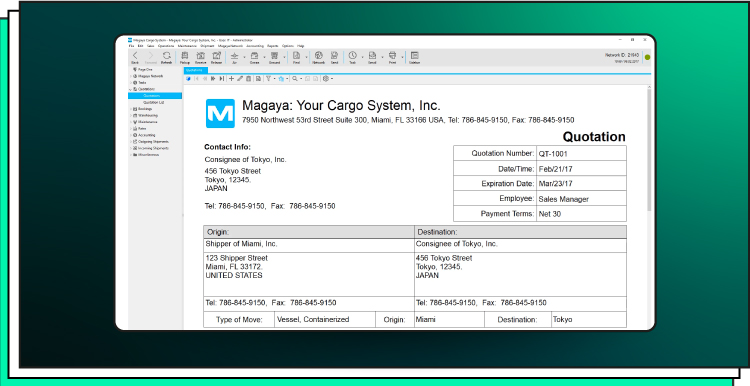The image size is (750, 386).
Task: Select the Ocean shipment icon
Action: [x=254, y=55]
